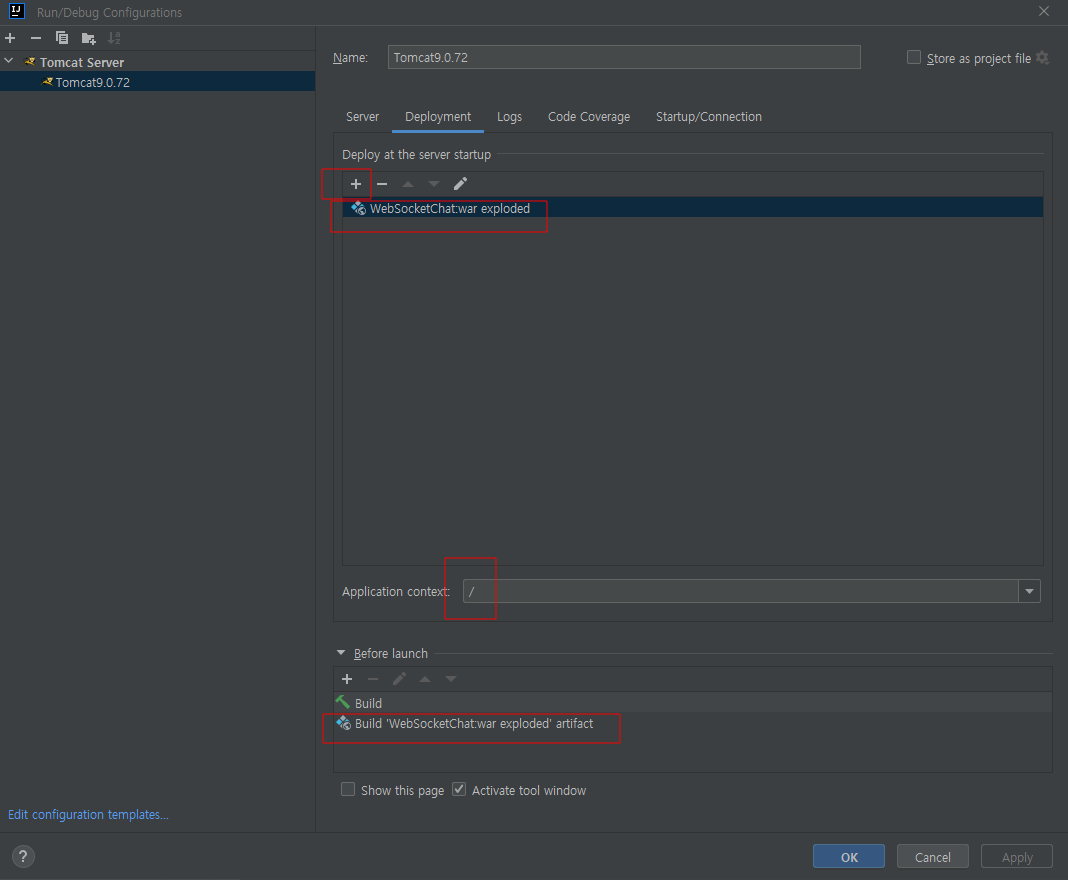The width and height of the screenshot is (1068, 880).
Task: Click the Cancel button
Action: click(932, 857)
